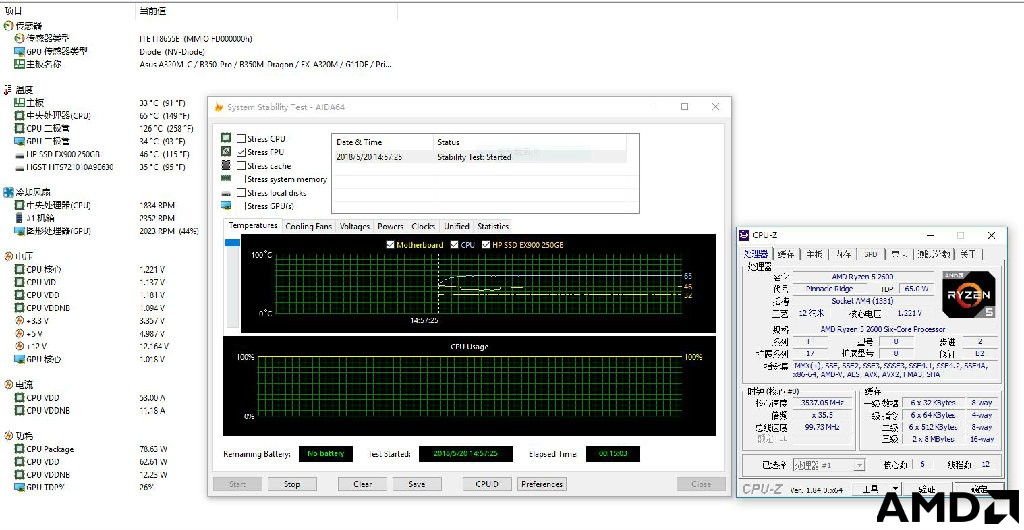Viewport: 1024px width, 530px height.
Task: Click the +3.3 V voltage row icon
Action: [20, 320]
